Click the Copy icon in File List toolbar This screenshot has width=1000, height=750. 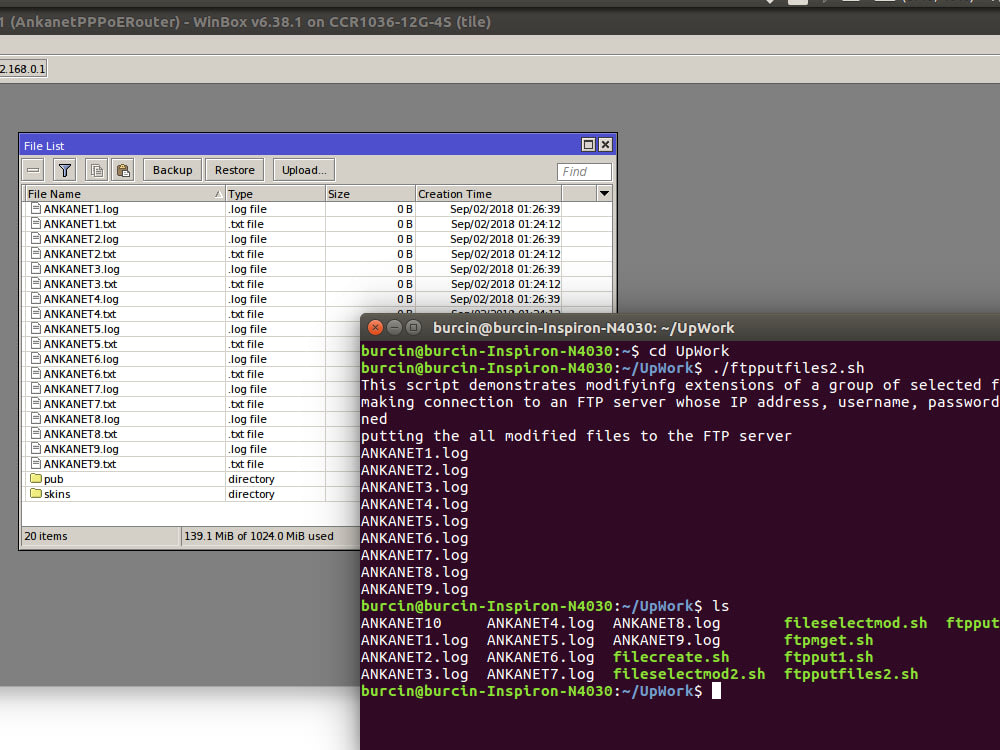point(96,169)
